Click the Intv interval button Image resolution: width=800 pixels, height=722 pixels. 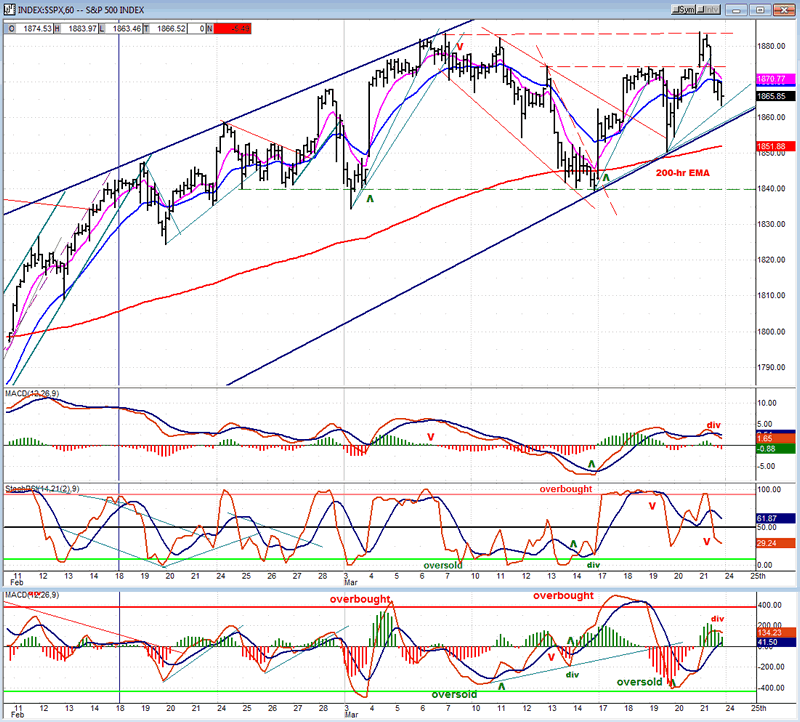tap(711, 10)
